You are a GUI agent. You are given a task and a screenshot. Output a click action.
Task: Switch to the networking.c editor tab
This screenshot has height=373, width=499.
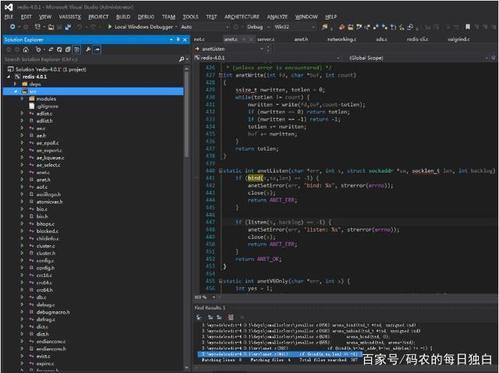point(342,39)
